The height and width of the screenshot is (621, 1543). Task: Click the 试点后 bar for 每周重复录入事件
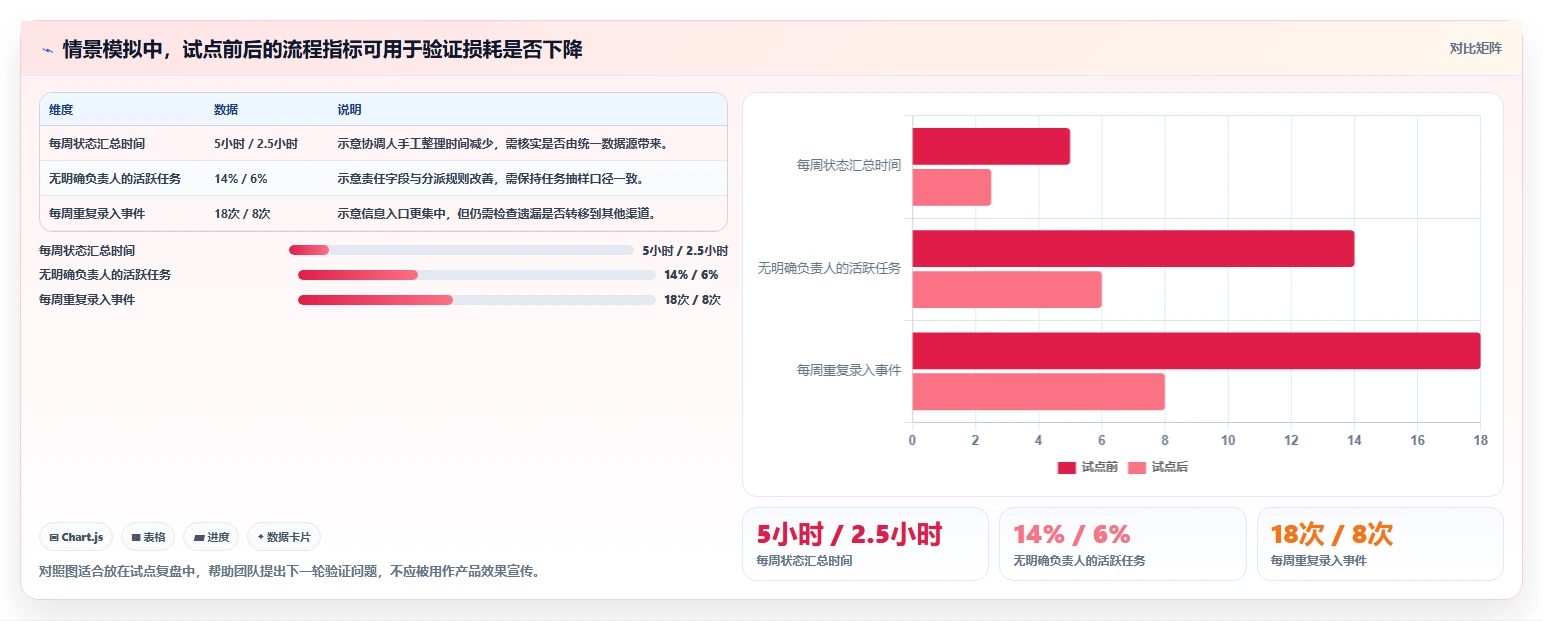point(1038,391)
